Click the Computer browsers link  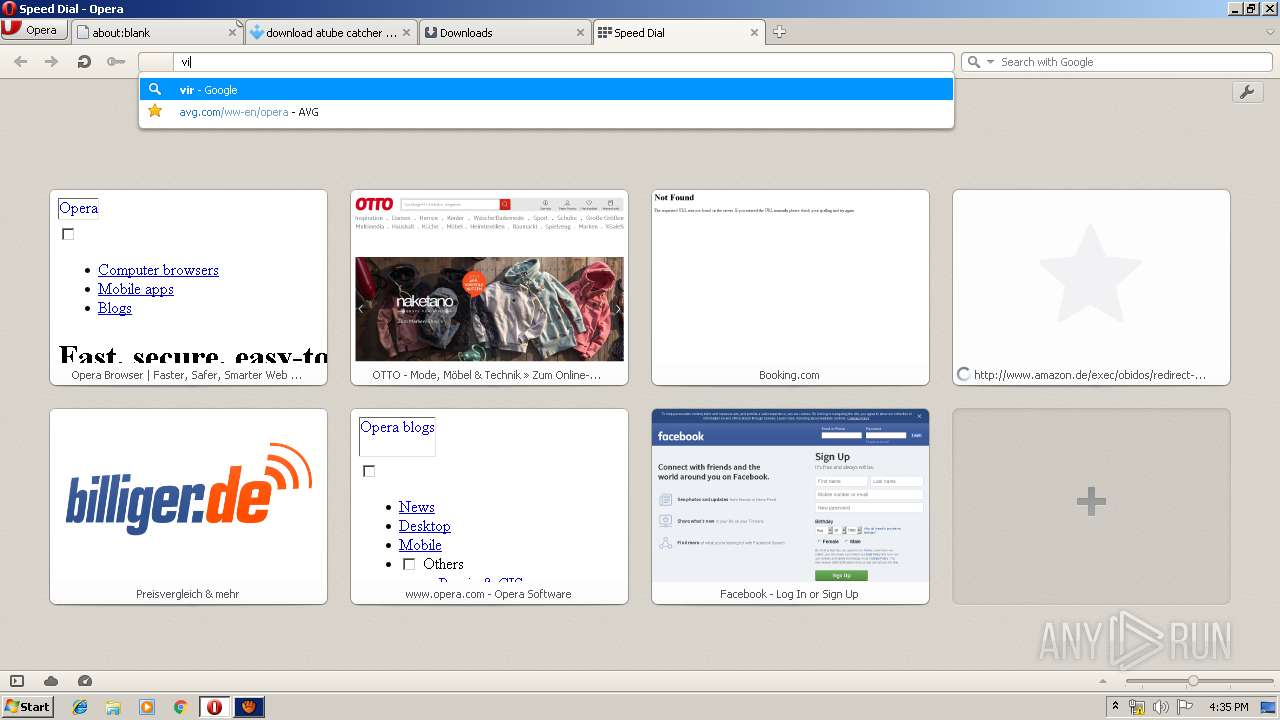click(158, 270)
